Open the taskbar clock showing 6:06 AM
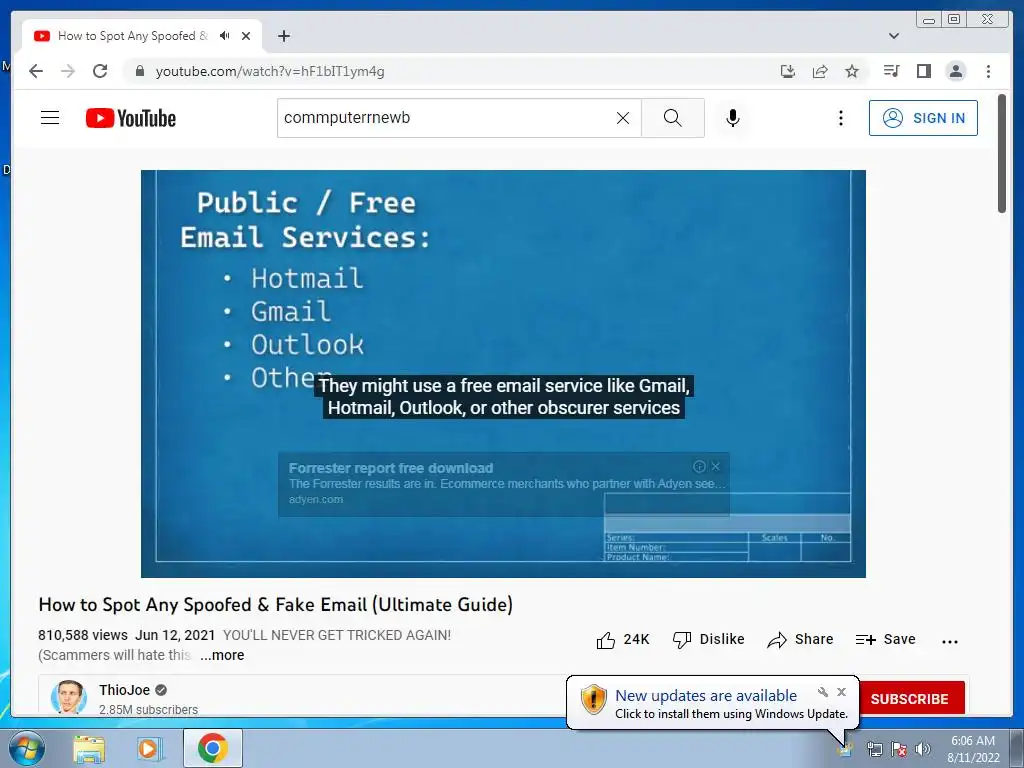Screen dimensions: 1024x768 973,748
